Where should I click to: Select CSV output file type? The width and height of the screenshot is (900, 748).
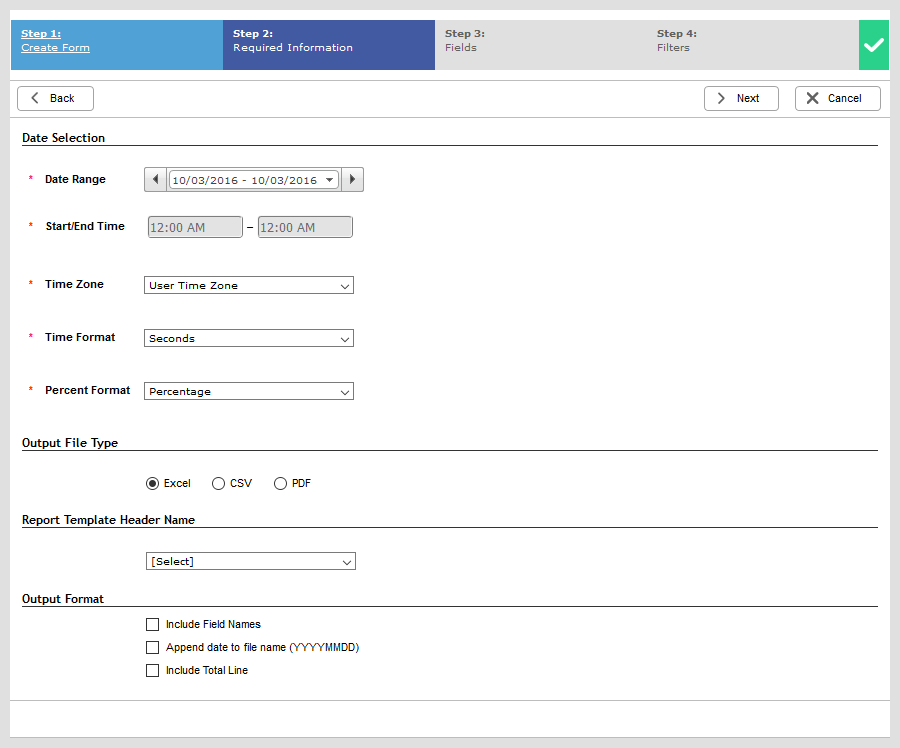(218, 484)
